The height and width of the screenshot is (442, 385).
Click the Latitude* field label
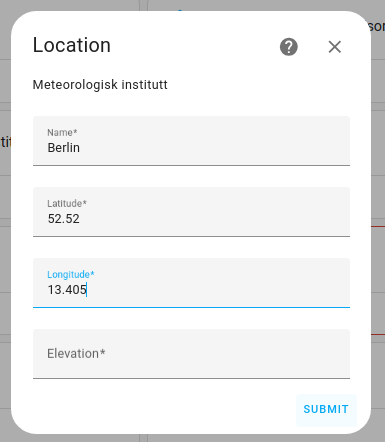pos(67,203)
